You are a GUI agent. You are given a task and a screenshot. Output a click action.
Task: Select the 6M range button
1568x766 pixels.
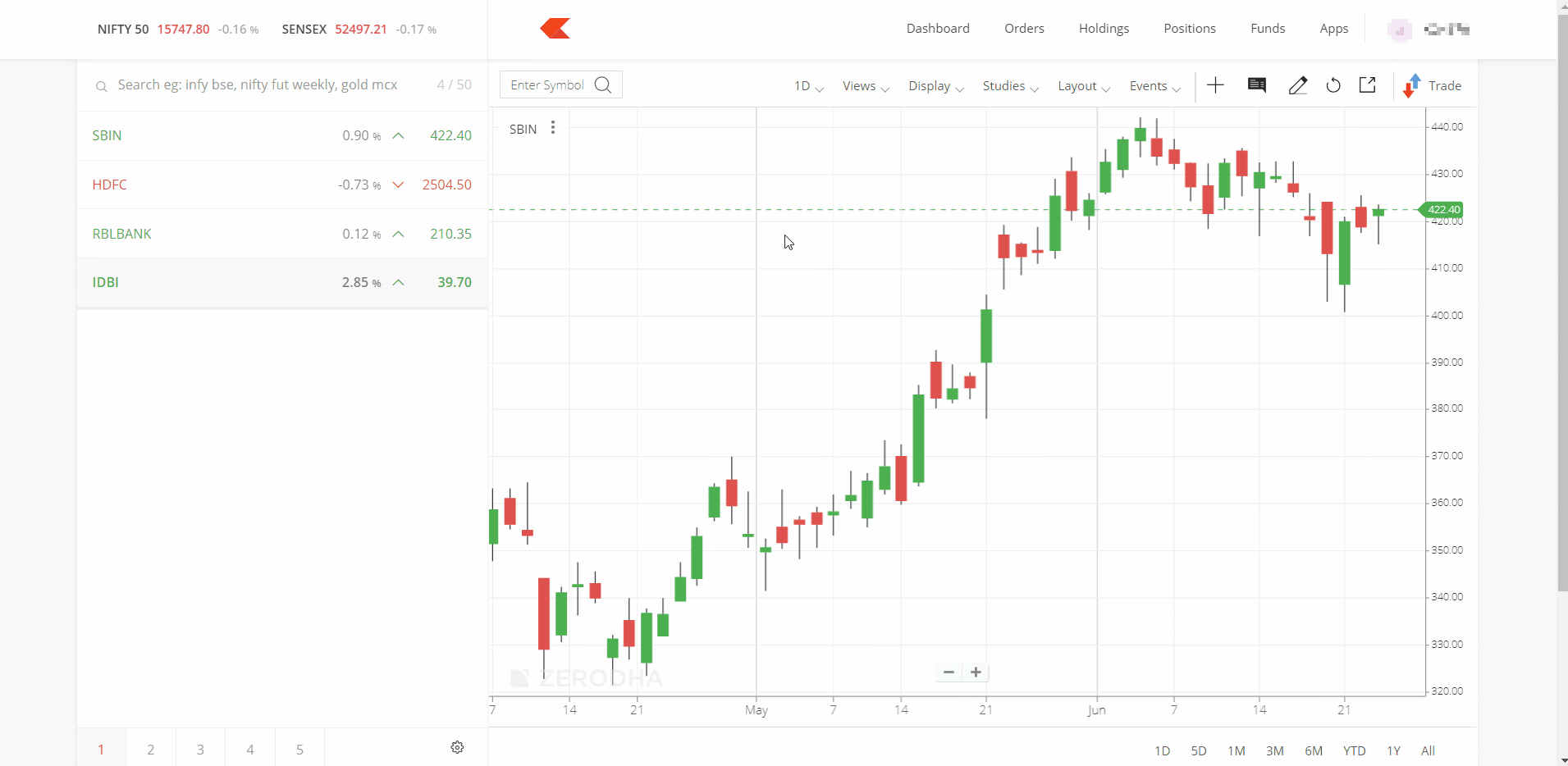pos(1313,750)
